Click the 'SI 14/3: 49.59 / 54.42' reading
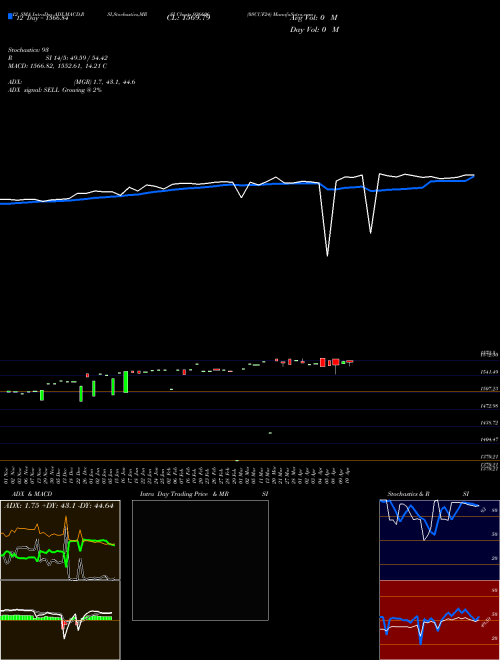The width and height of the screenshot is (500, 660). click(x=77, y=58)
